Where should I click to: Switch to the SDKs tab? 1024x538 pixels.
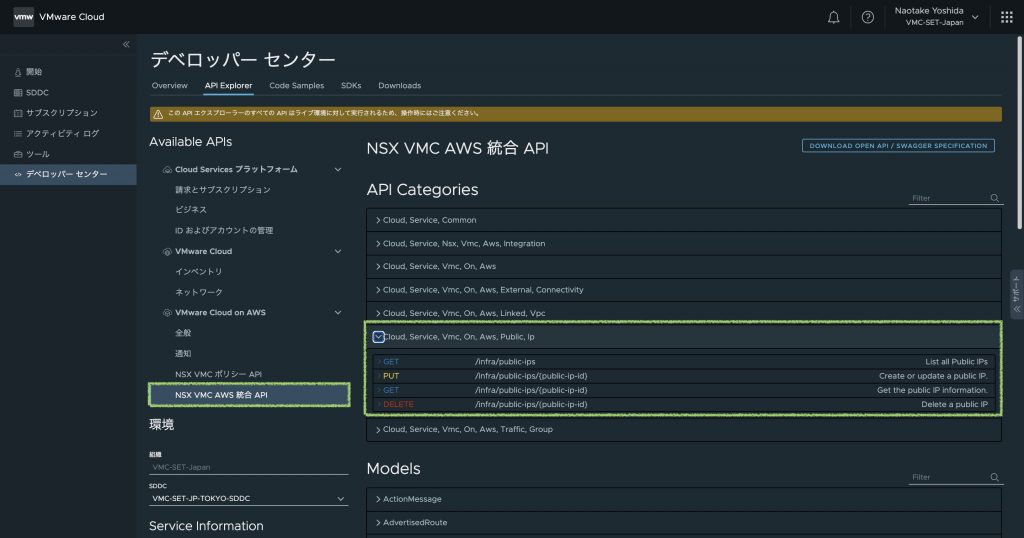point(351,86)
